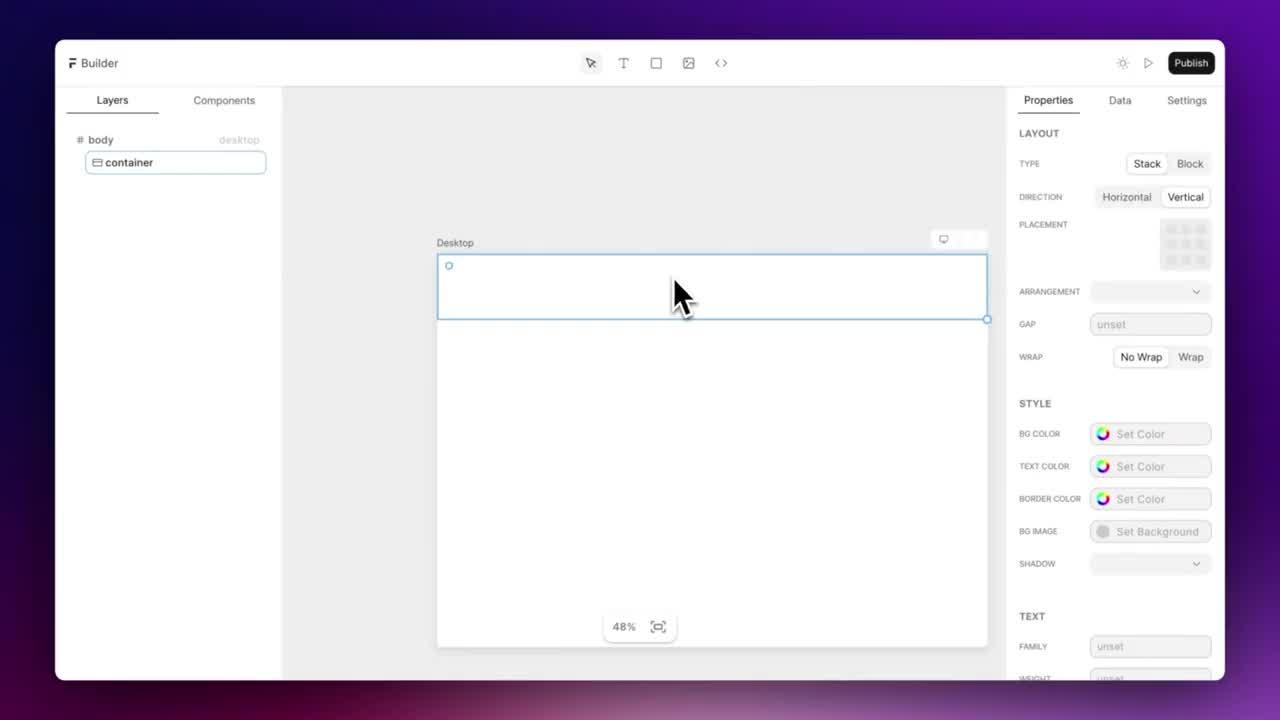
Task: Click the fit-to-screen zoom icon
Action: (658, 627)
